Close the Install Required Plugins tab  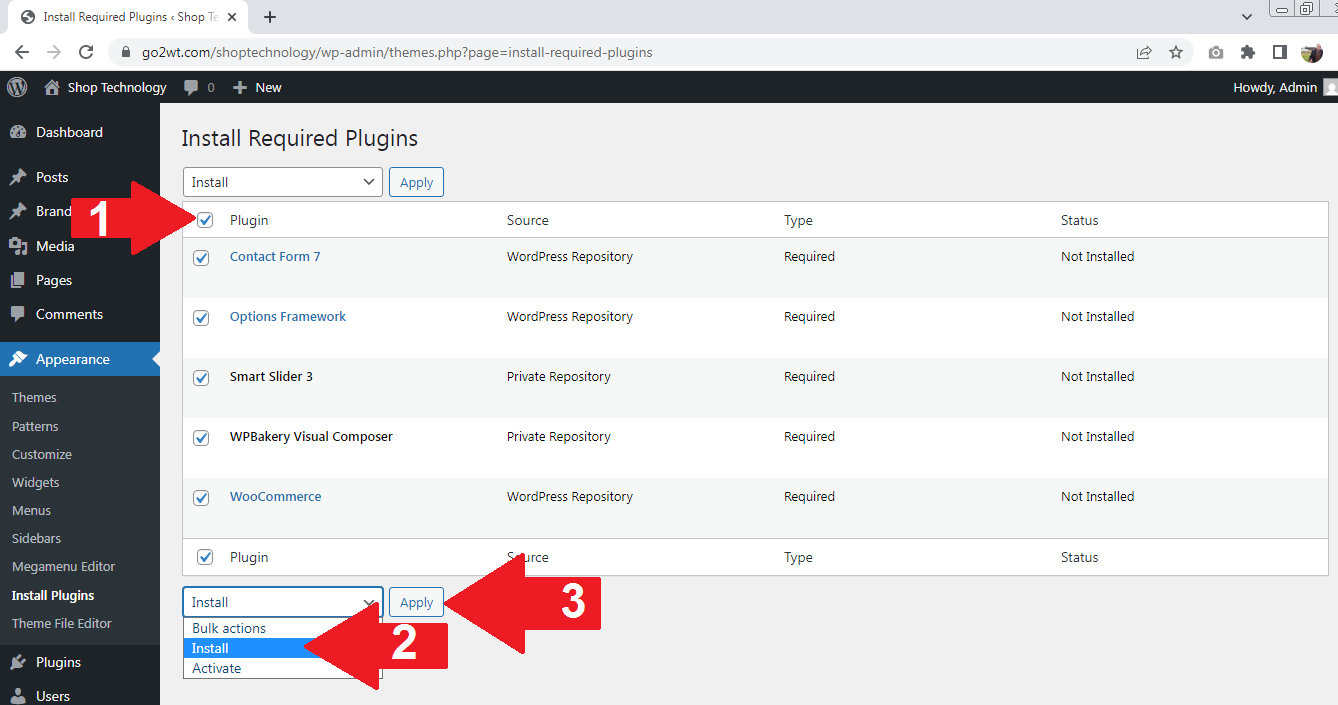tap(230, 17)
